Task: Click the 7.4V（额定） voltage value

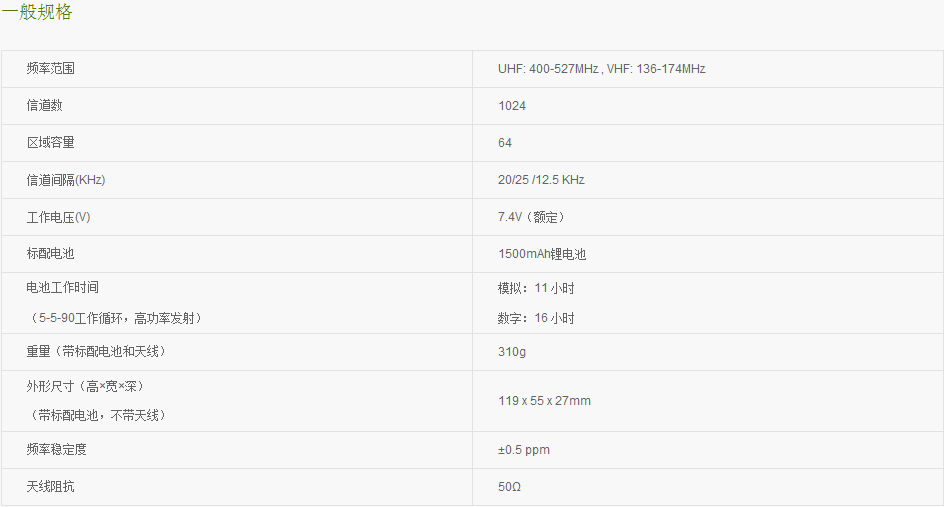Action: (532, 217)
